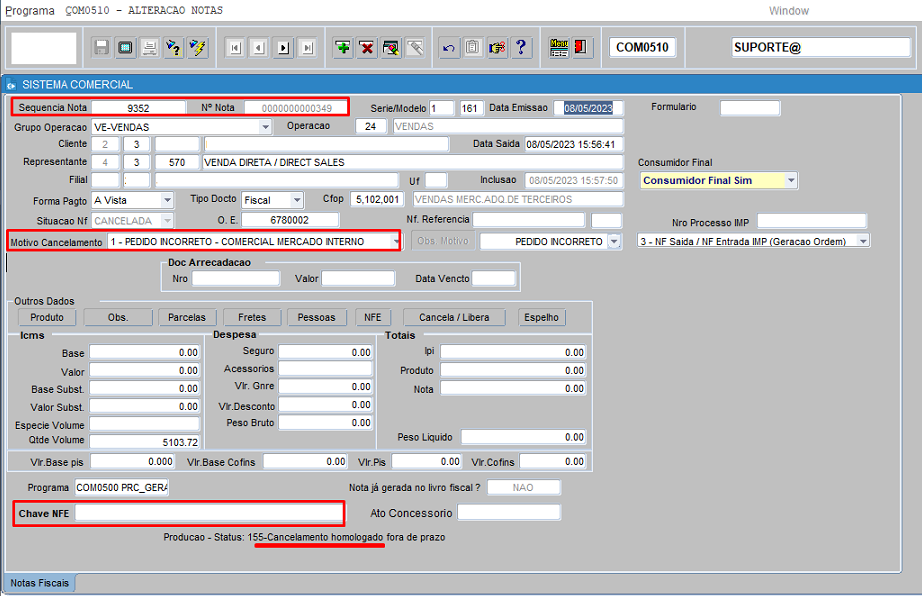Expand the Consumidor Final dropdown
Image resolution: width=922 pixels, height=596 pixels.
791,181
